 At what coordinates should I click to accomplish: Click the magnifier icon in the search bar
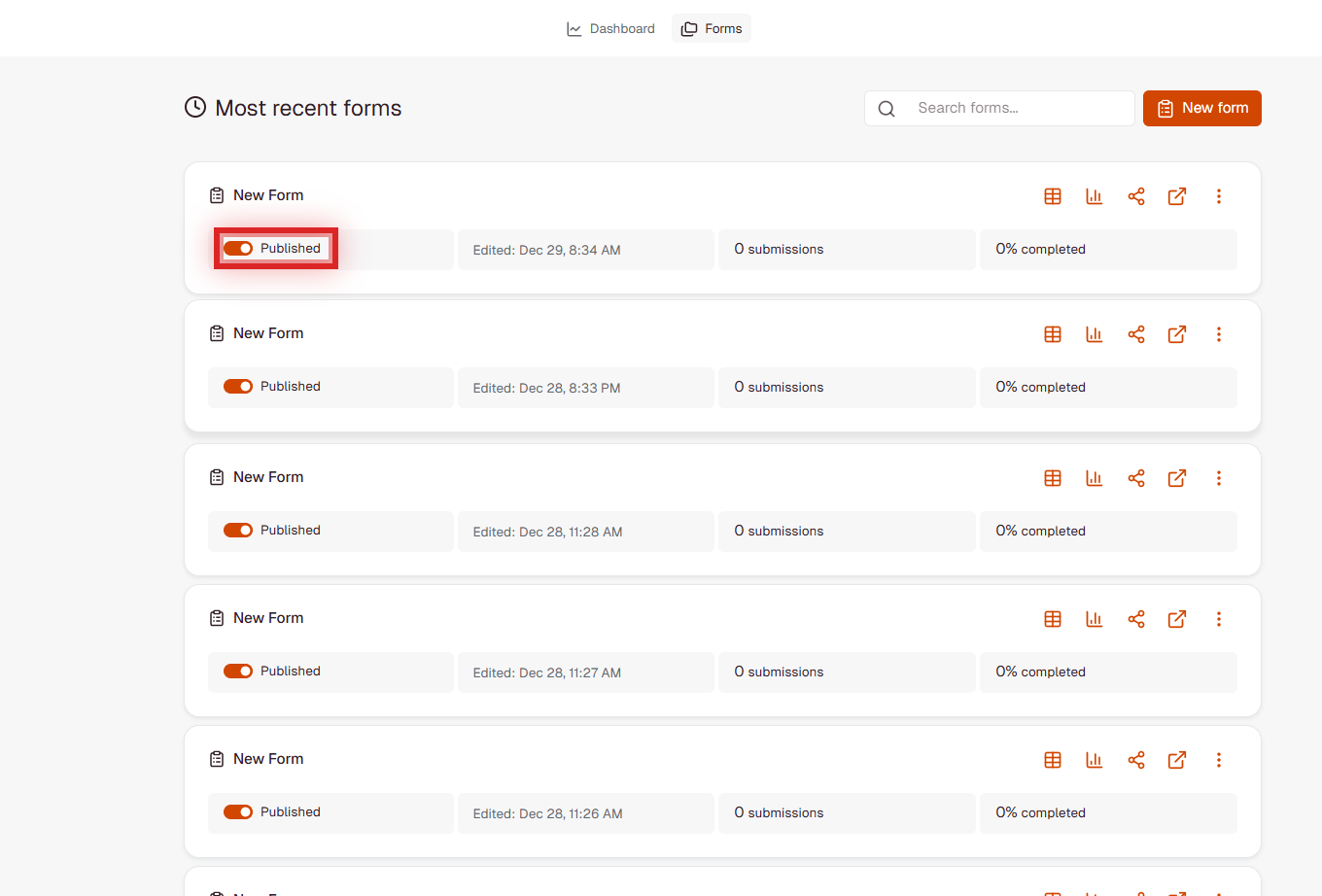(886, 108)
